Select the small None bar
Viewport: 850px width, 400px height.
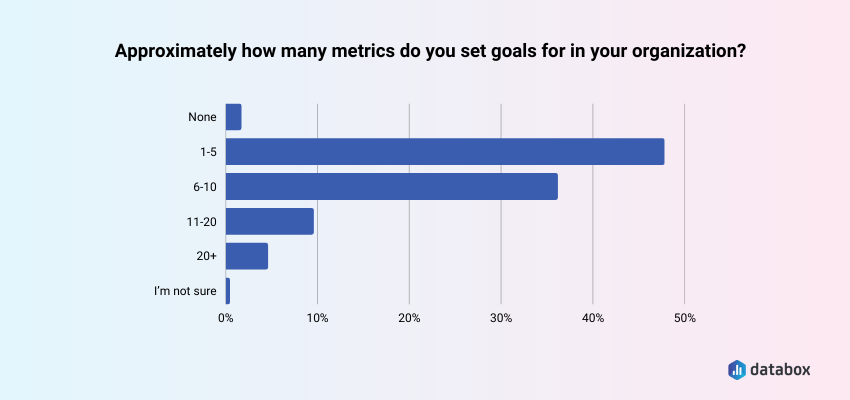234,117
